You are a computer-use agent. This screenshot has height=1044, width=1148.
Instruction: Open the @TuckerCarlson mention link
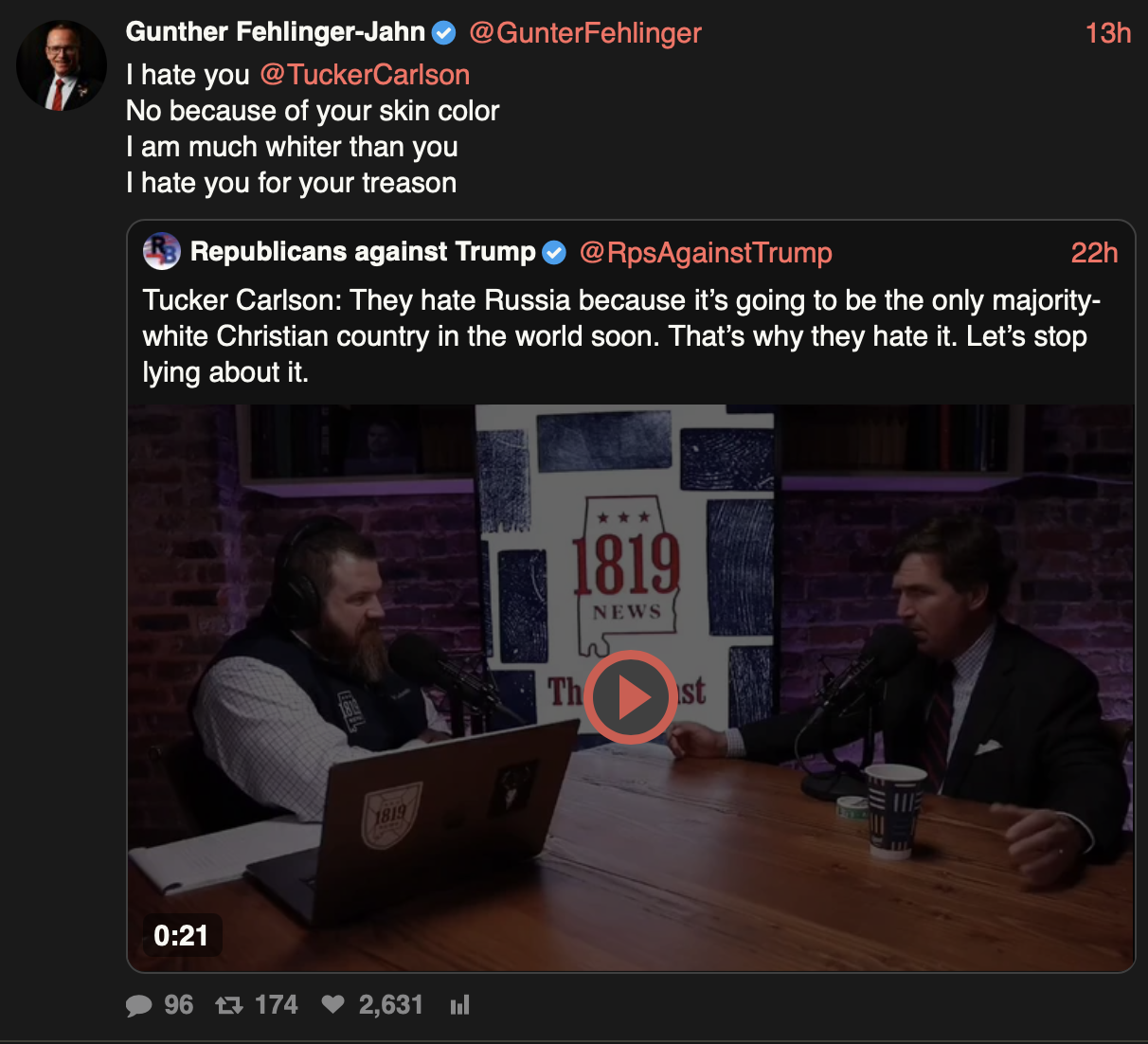365,75
